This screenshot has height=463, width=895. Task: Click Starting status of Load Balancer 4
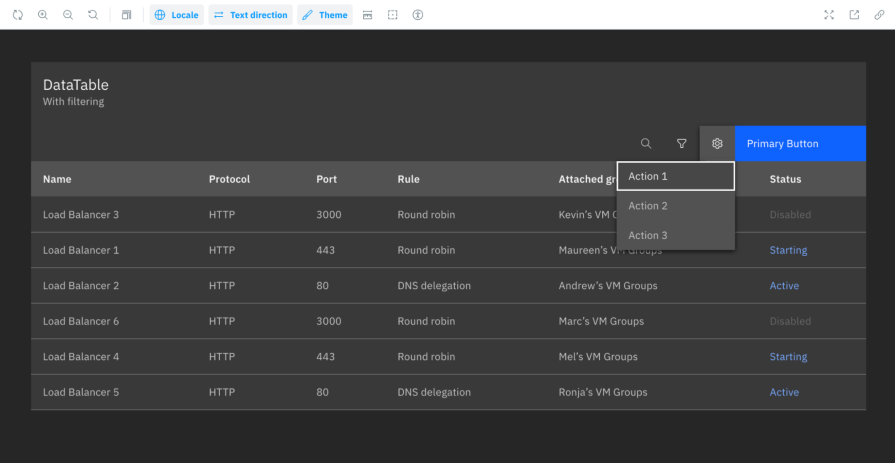click(788, 357)
